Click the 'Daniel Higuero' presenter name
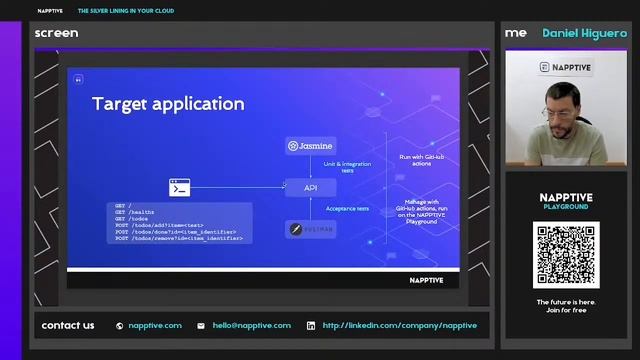 point(584,33)
